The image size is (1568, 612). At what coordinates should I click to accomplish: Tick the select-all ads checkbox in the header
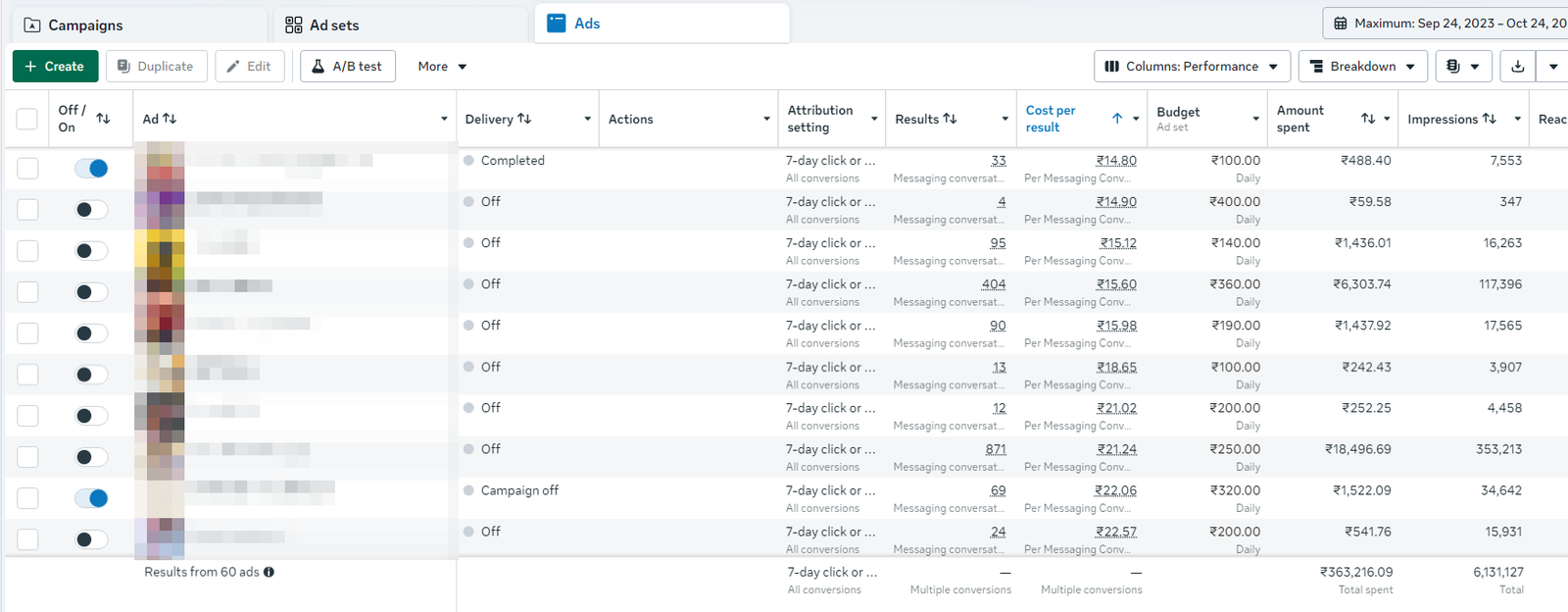coord(27,119)
